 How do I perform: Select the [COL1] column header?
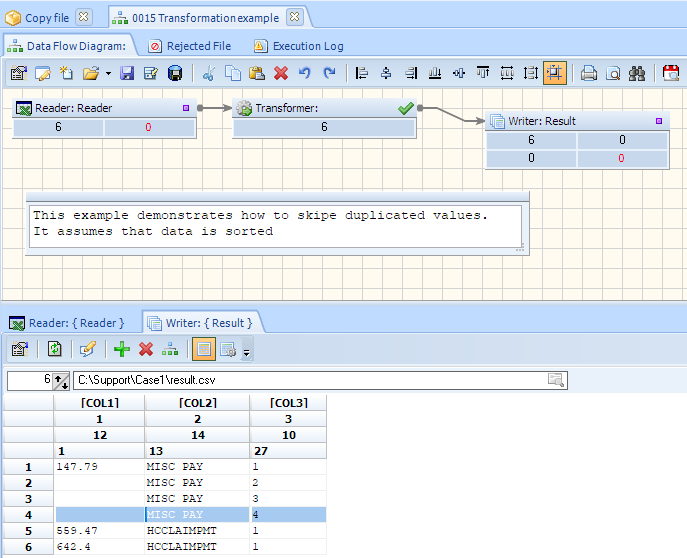click(100, 403)
